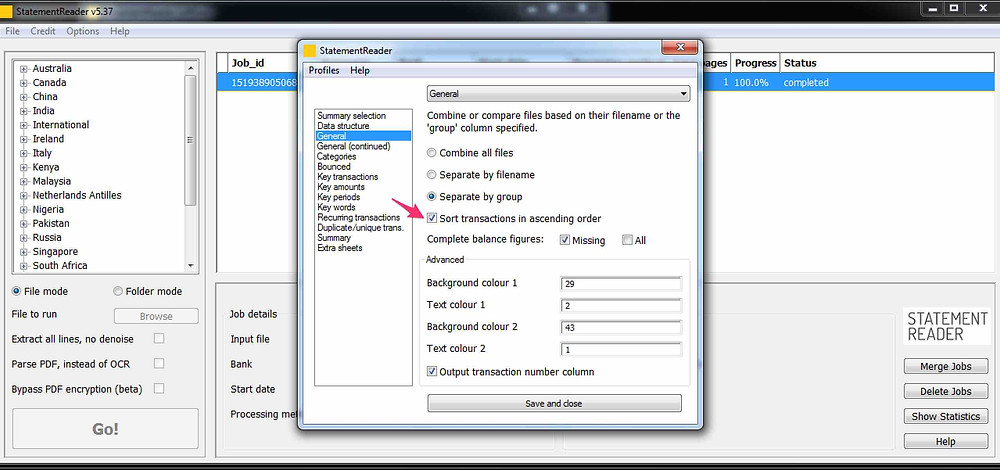Open the Credit menu

click(x=43, y=31)
